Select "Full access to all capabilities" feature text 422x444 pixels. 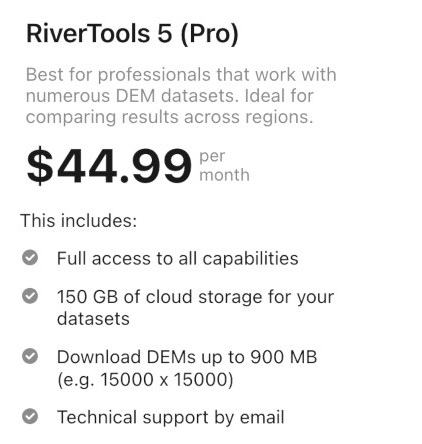point(178,259)
